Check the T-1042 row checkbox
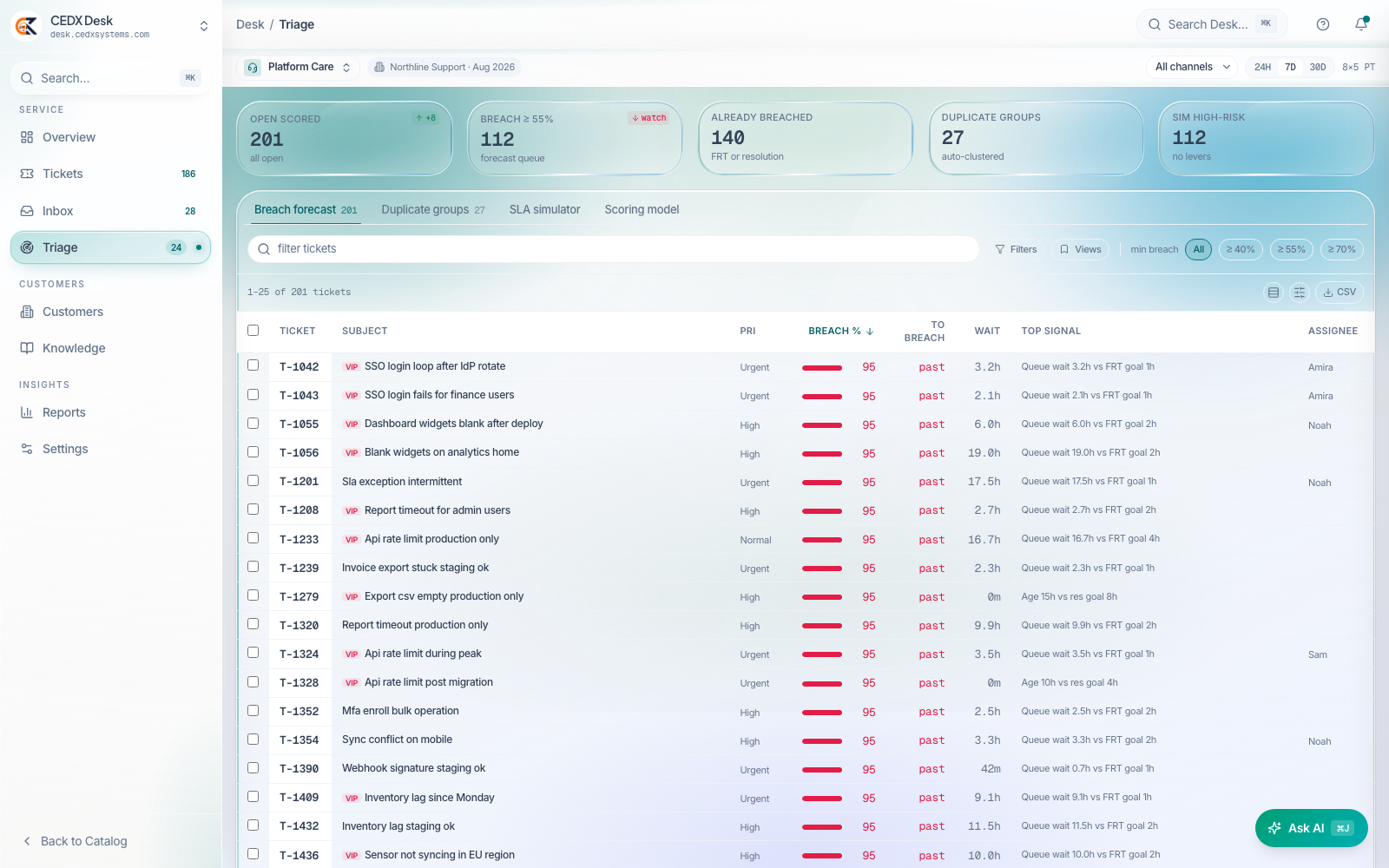Viewport: 1389px width, 868px height. point(253,365)
